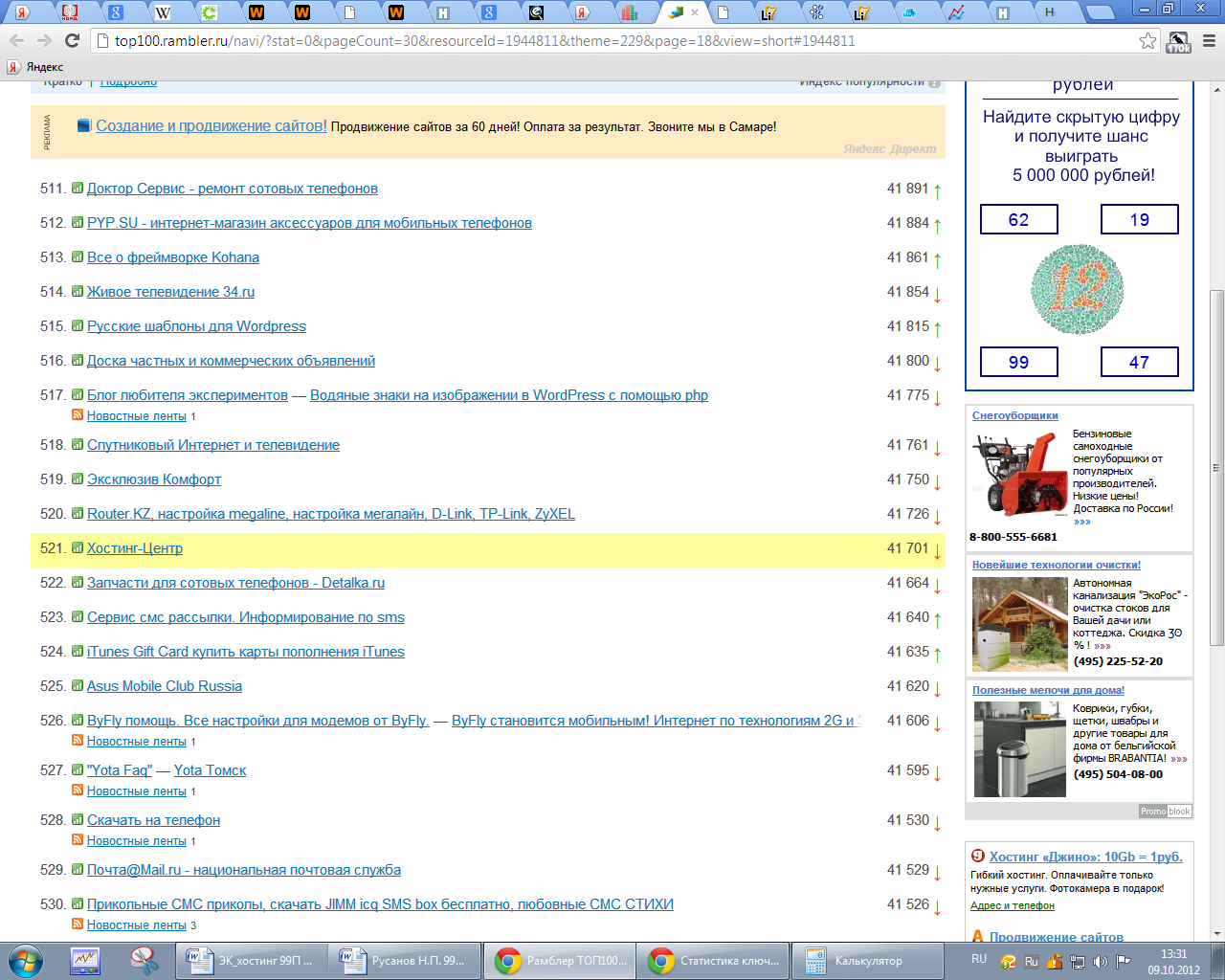Image resolution: width=1225 pixels, height=980 pixels.
Task: Open Доктор Сервис - ремонт сотовых телефонов link
Action: pos(233,189)
